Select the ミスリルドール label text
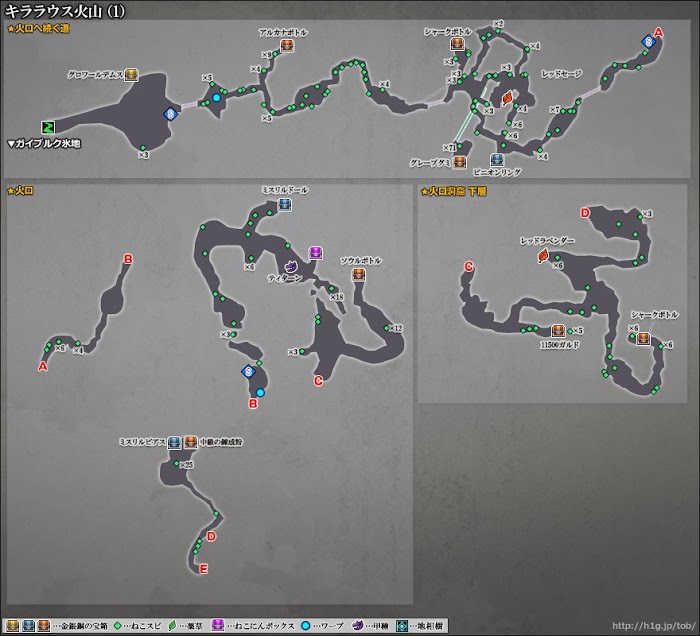 coord(285,190)
